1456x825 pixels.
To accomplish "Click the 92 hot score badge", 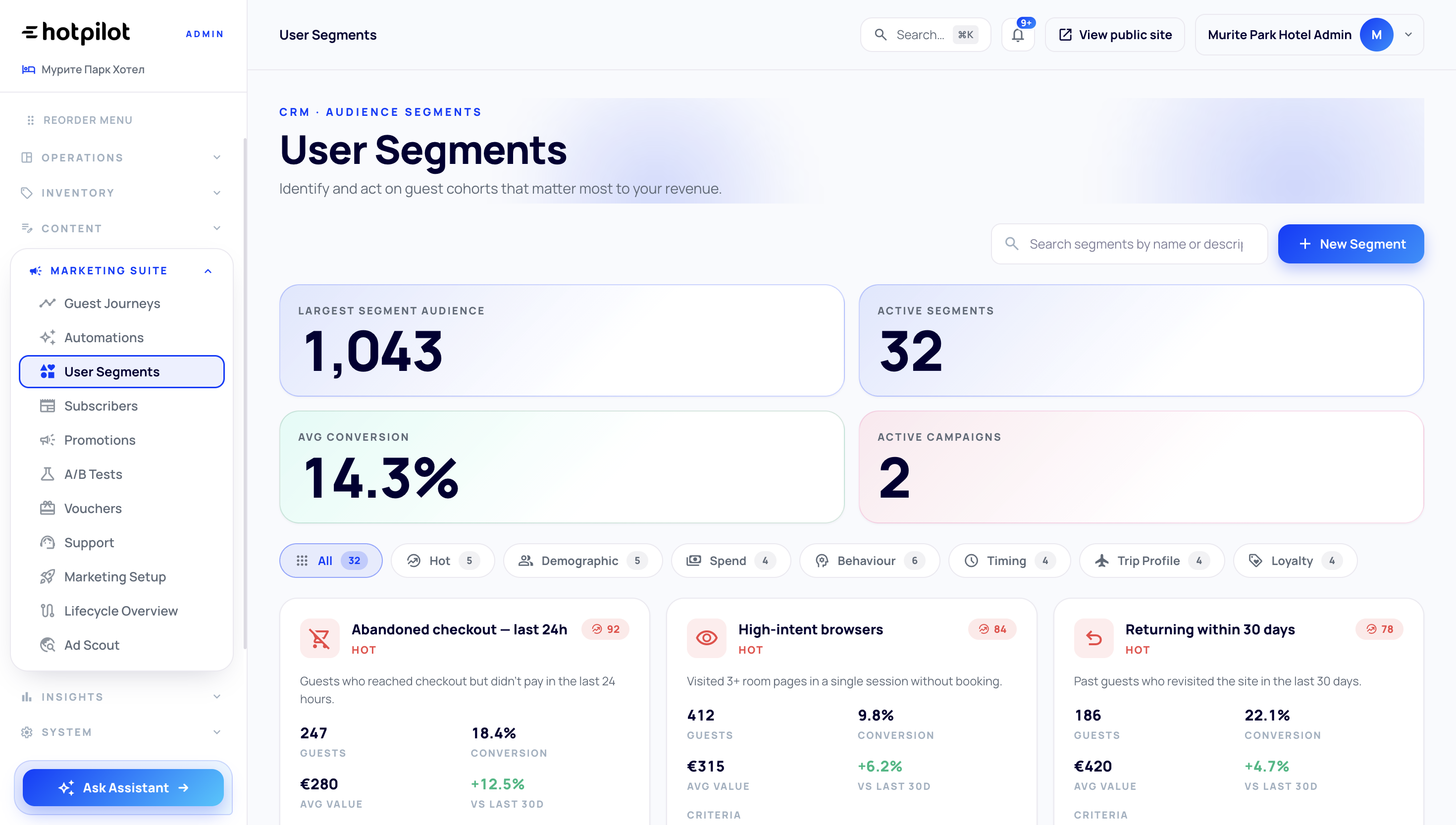I will click(605, 629).
